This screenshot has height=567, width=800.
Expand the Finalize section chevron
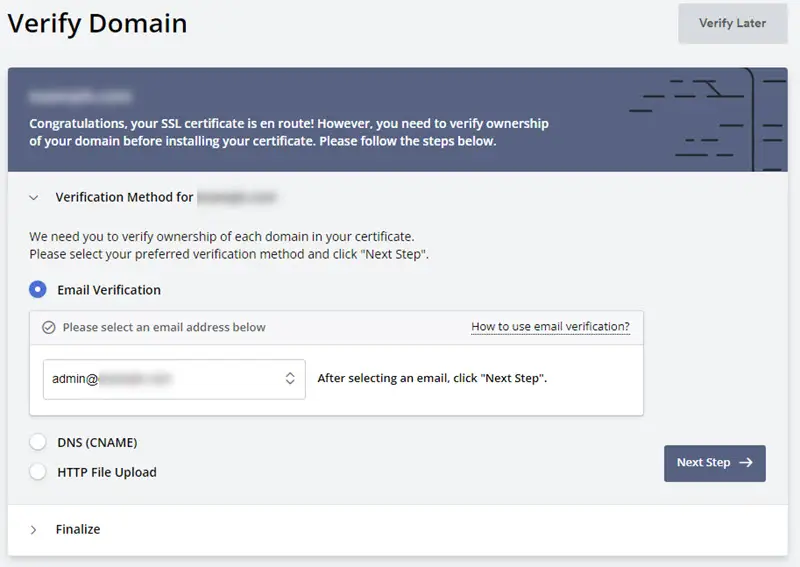click(x=34, y=530)
